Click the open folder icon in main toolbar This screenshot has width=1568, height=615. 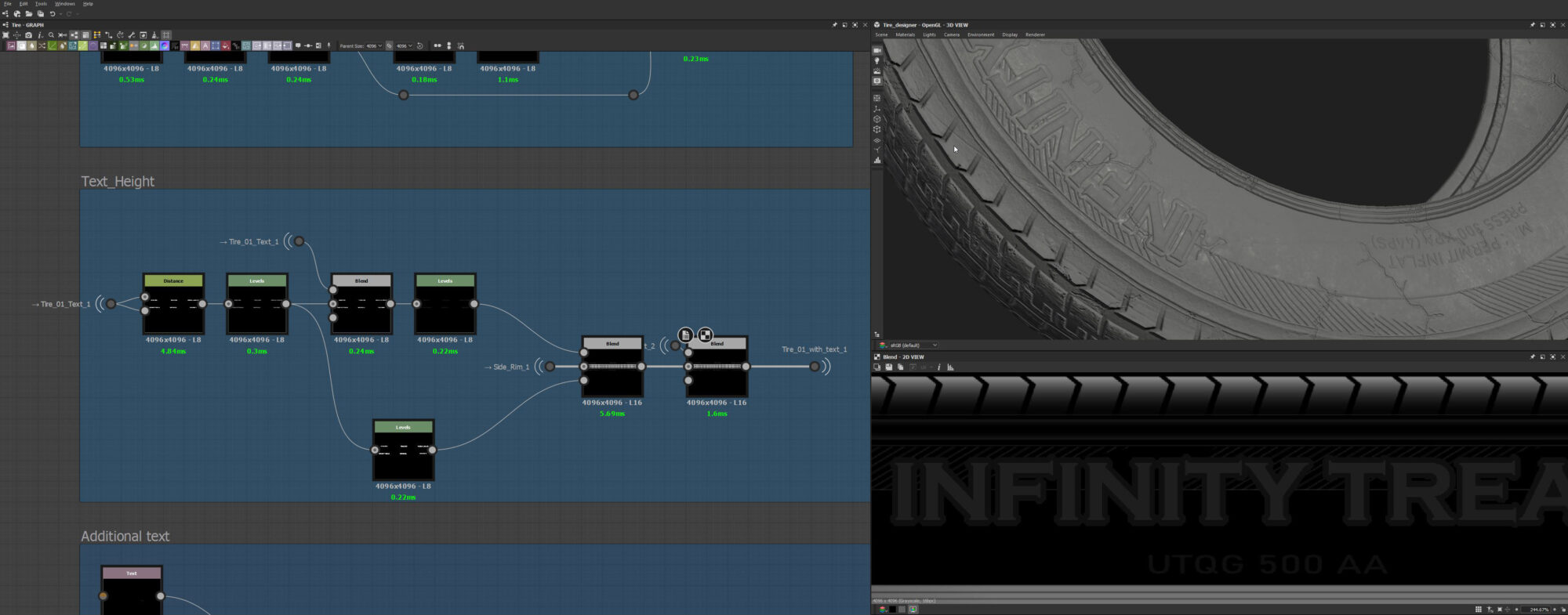tap(29, 14)
